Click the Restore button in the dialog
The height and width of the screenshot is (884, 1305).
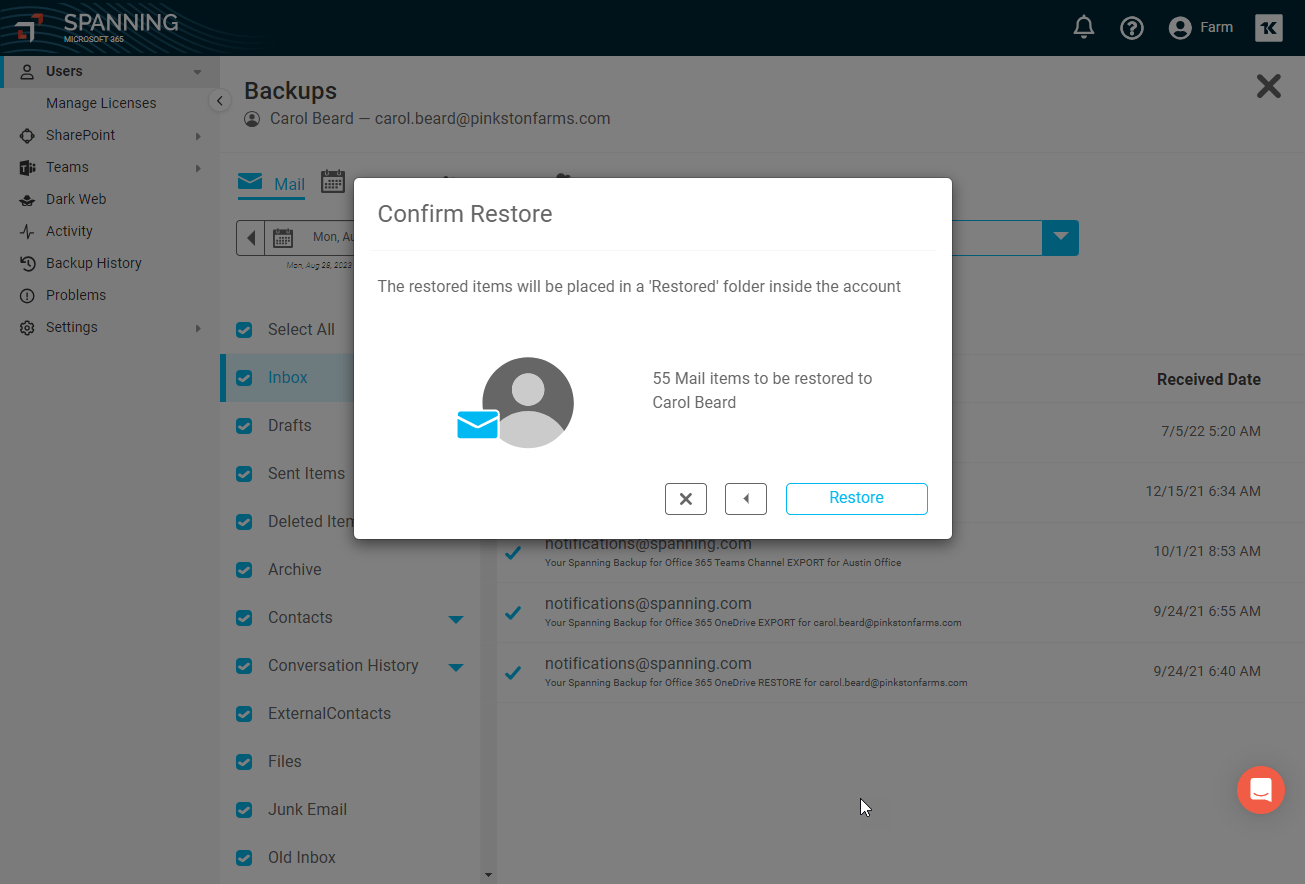click(856, 498)
